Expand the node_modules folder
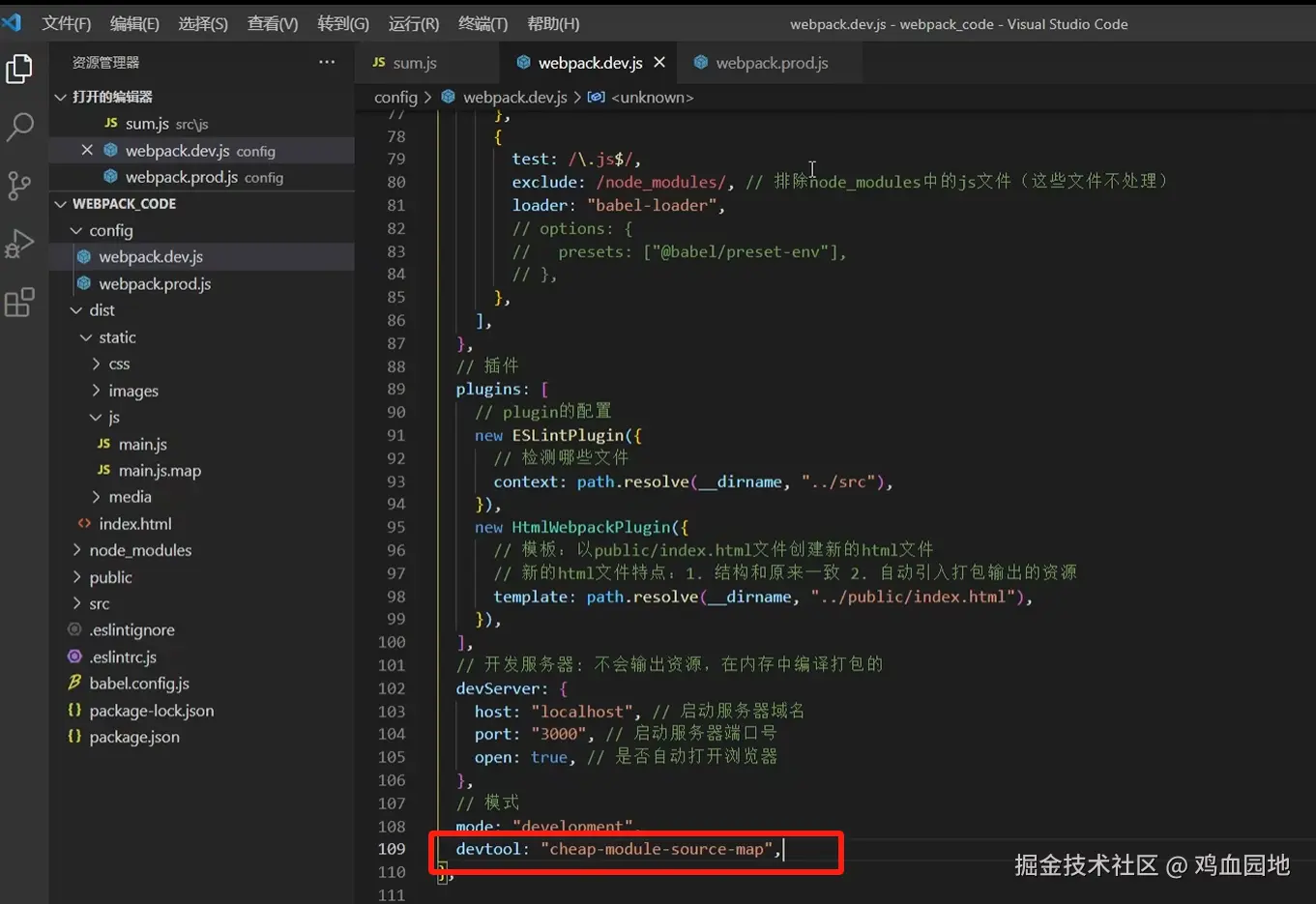Screen dimensions: 1316x904 [x=203, y=550]
